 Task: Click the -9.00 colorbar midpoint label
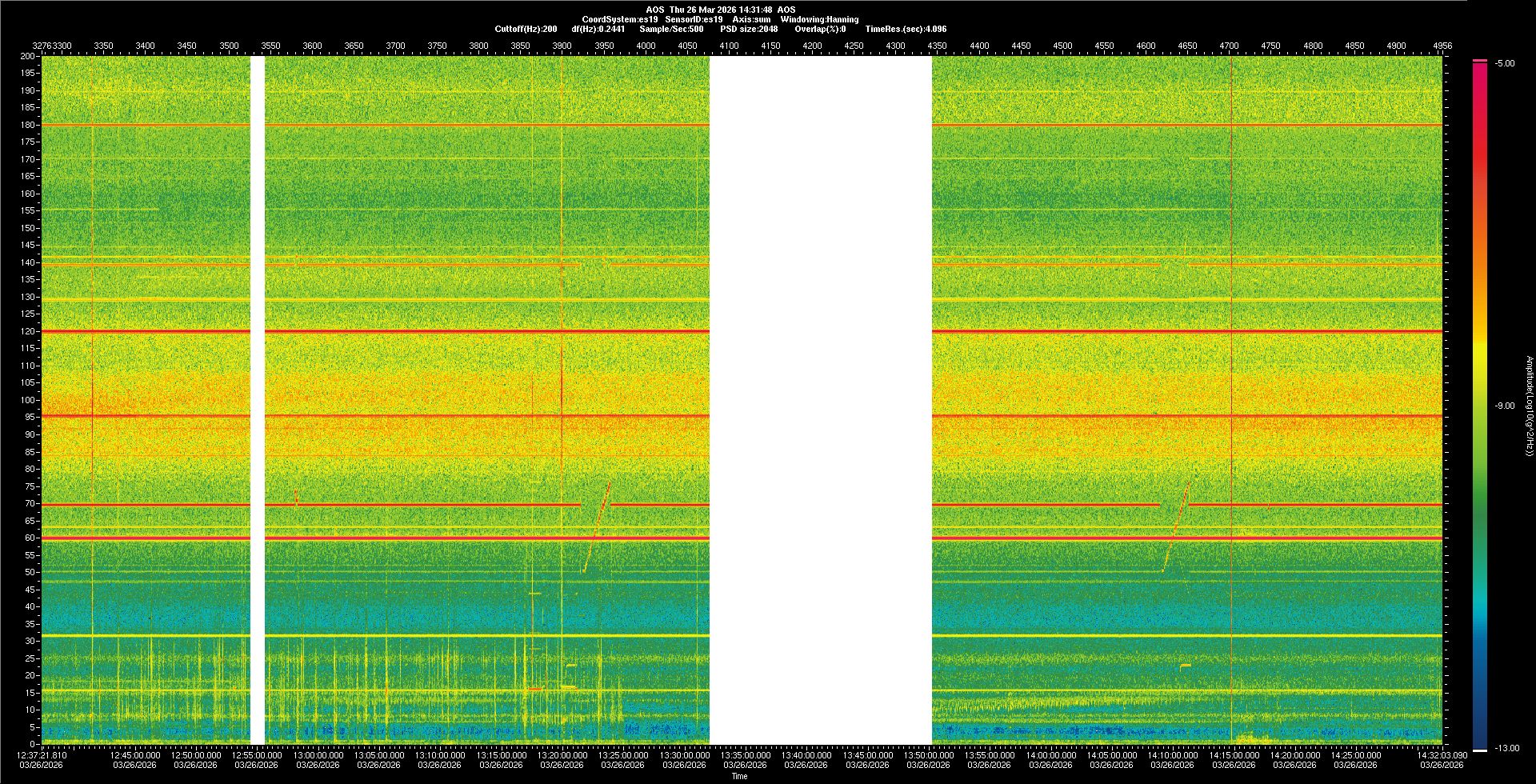click(1505, 406)
